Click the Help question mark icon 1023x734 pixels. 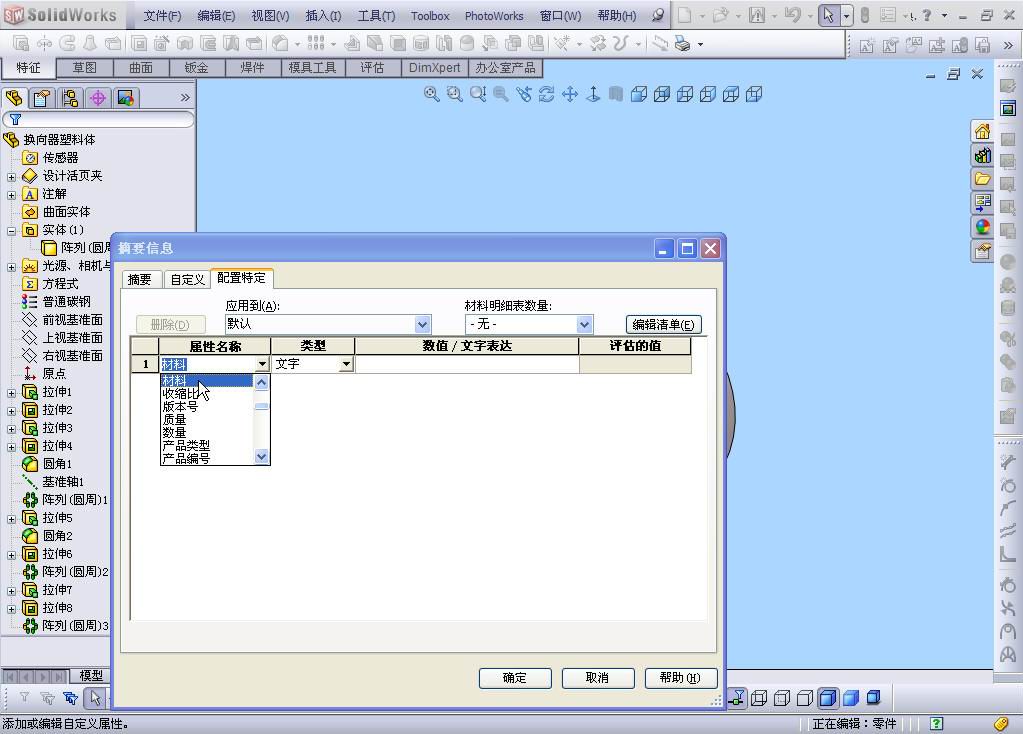click(x=926, y=15)
